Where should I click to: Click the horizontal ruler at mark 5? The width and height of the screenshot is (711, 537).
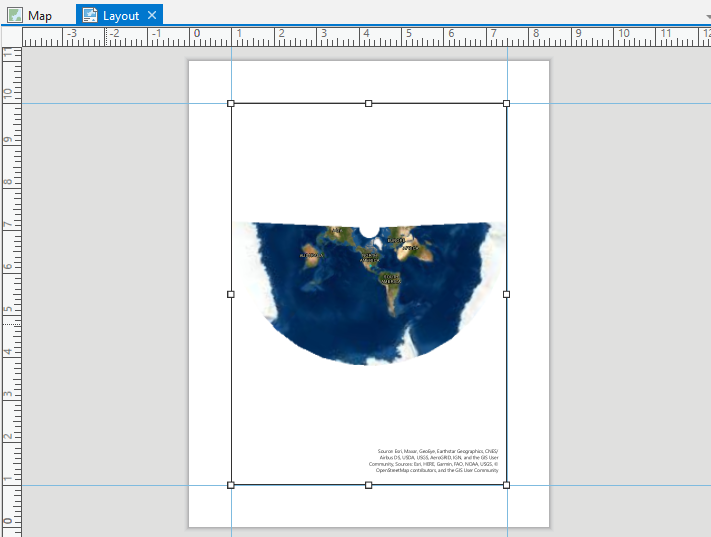409,33
